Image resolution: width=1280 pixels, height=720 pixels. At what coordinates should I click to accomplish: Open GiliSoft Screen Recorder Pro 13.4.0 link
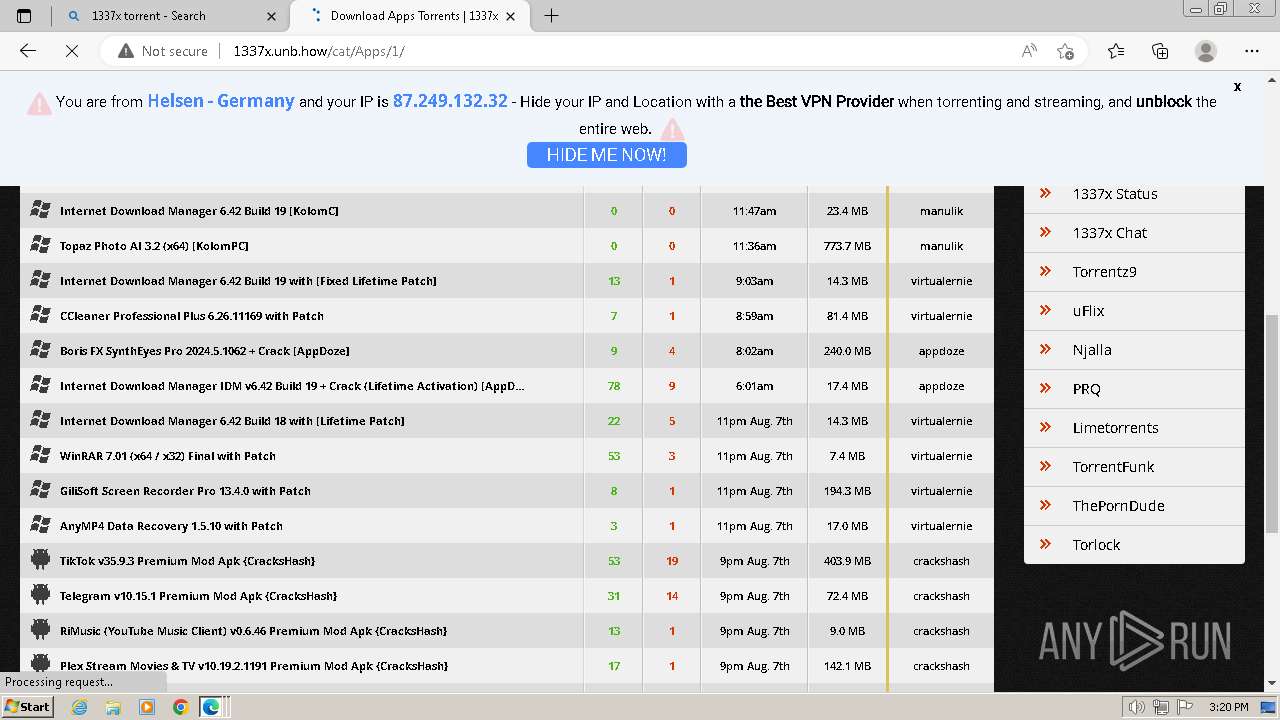coord(185,491)
